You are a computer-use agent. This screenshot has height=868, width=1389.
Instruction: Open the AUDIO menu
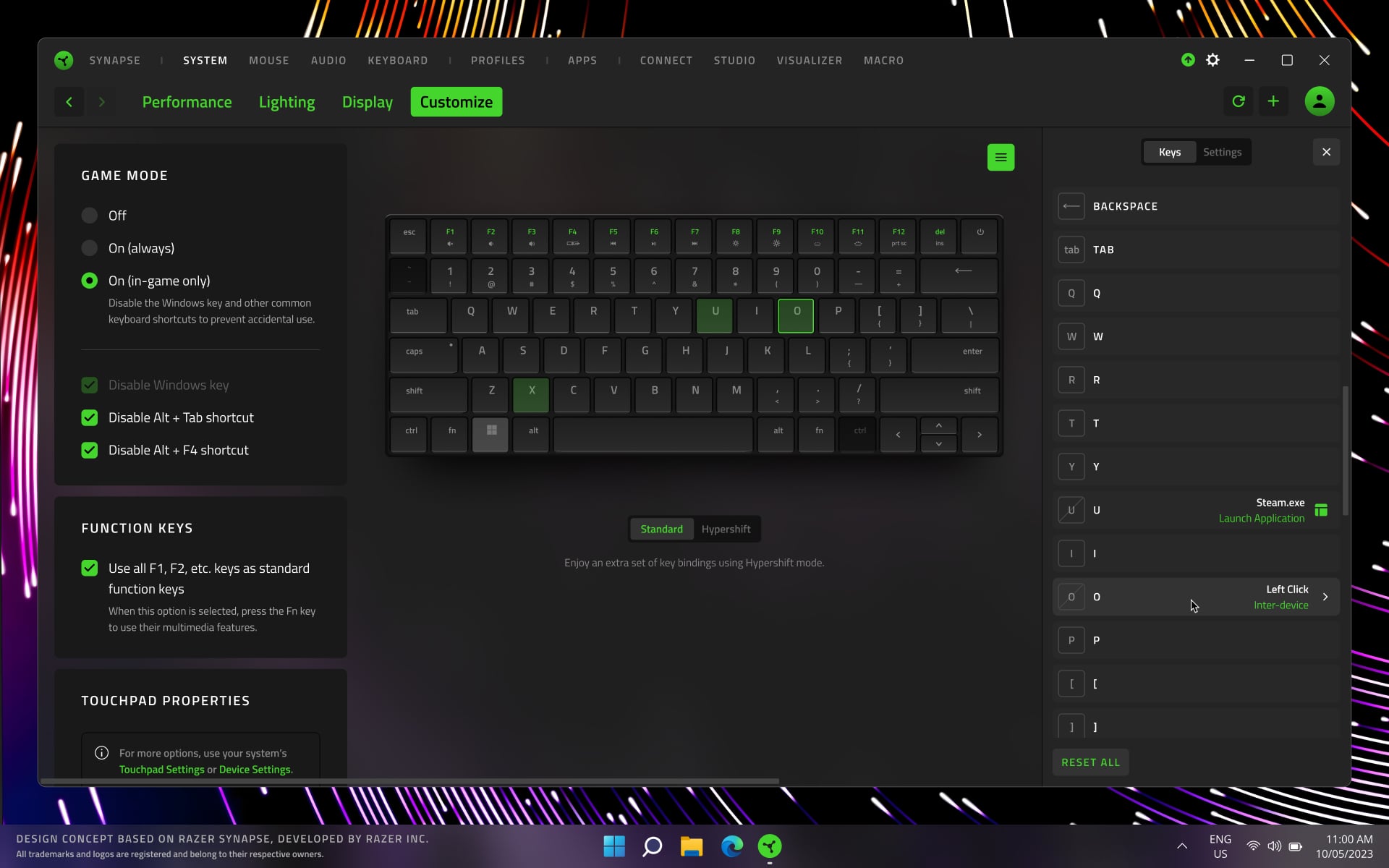click(328, 60)
